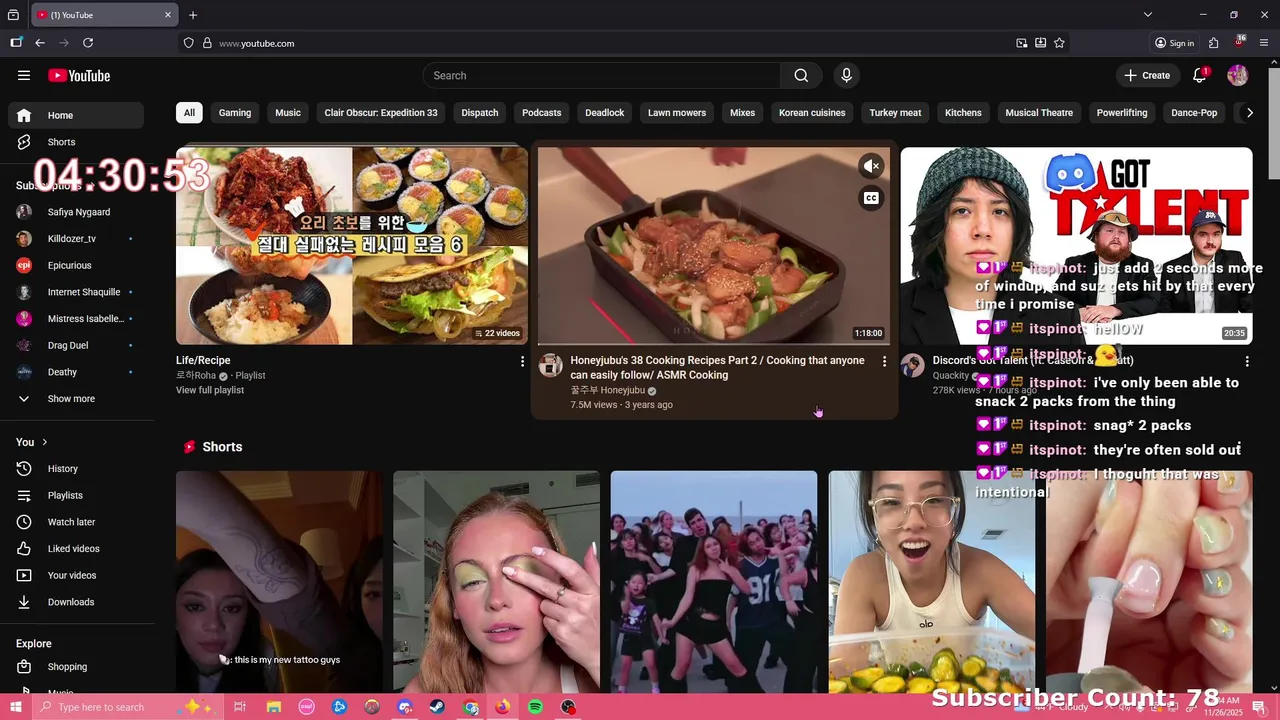
Task: Click the Windows taskbar search box
Action: [x=128, y=707]
